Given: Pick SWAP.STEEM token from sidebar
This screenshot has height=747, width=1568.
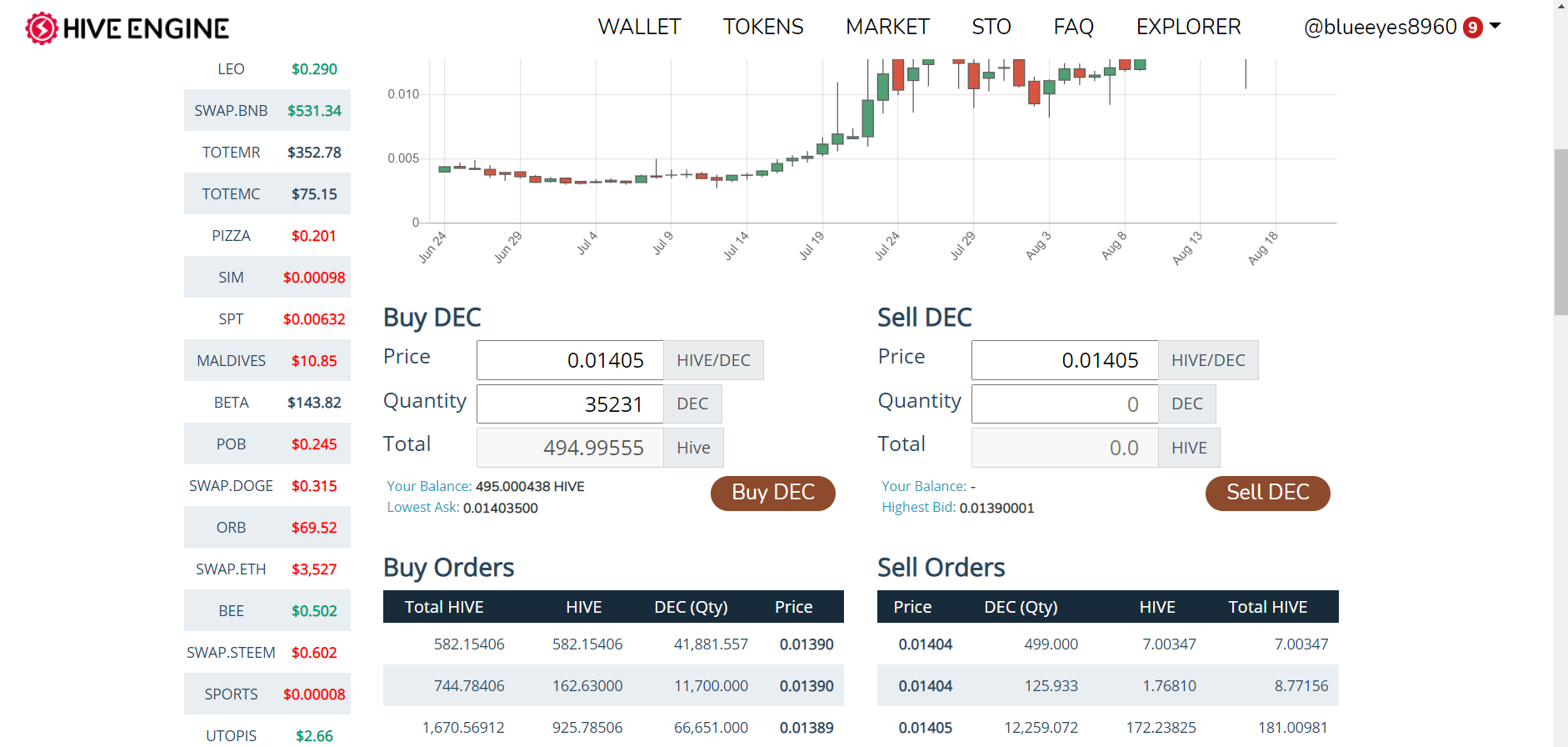Looking at the screenshot, I should 267,652.
